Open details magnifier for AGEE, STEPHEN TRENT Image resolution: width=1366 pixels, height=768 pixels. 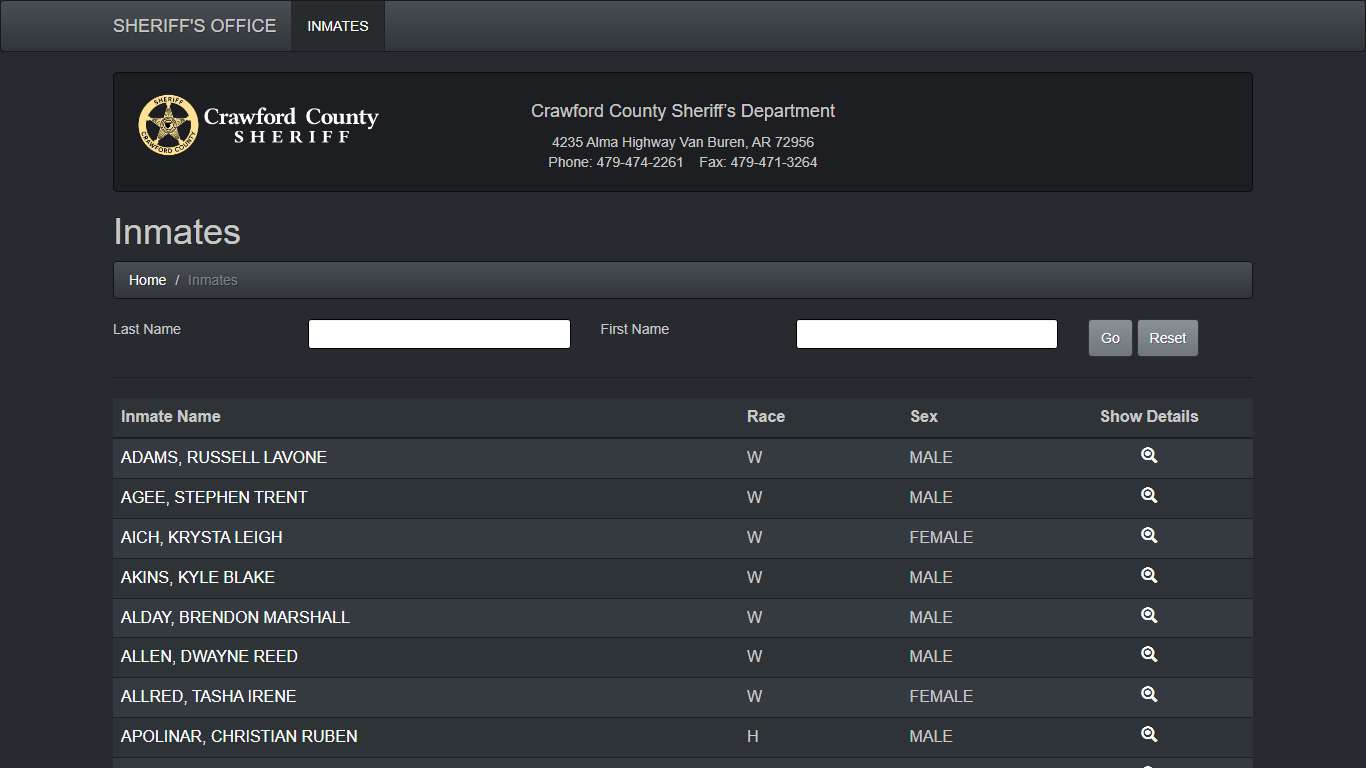(x=1149, y=496)
